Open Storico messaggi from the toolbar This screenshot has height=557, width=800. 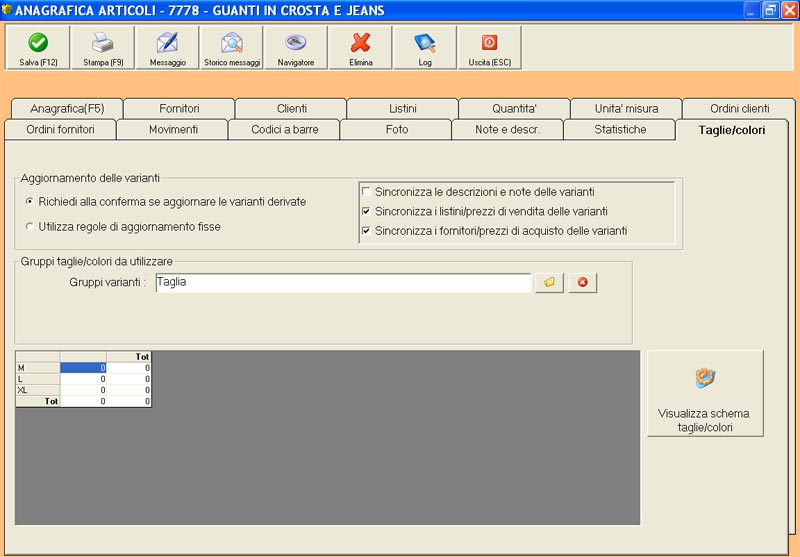[232, 44]
